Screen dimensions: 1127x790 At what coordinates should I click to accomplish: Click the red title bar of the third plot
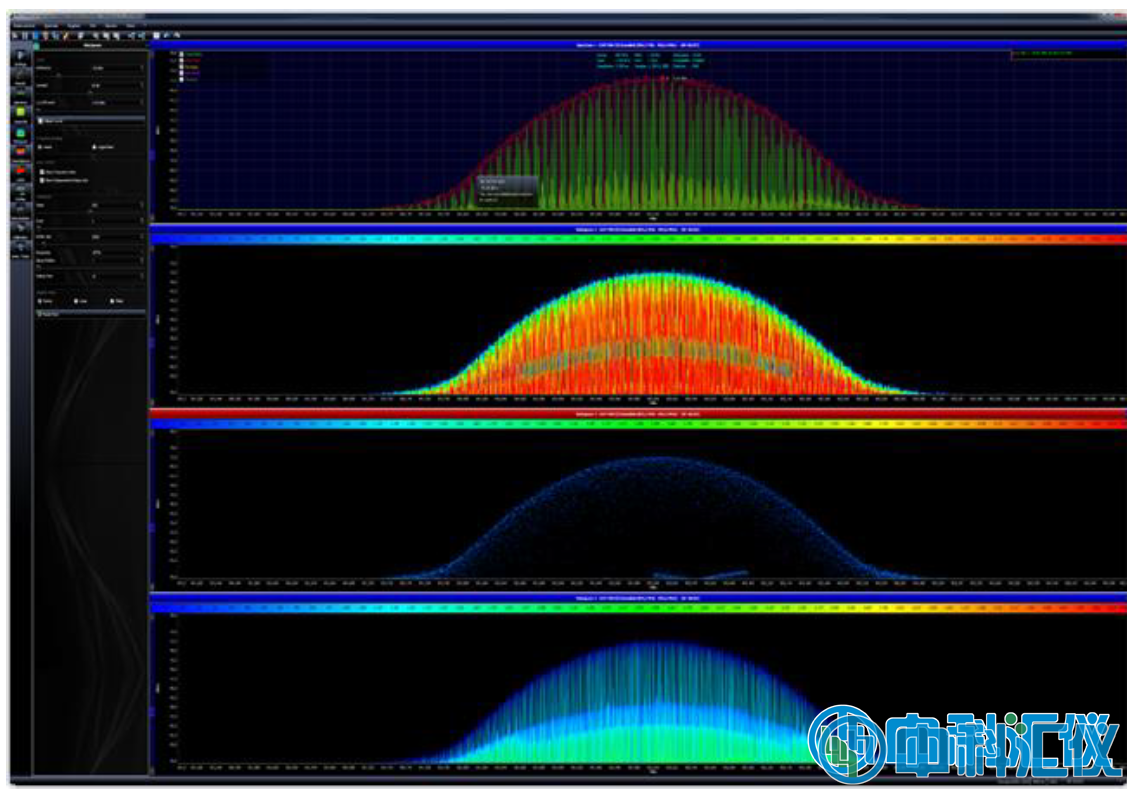(x=640, y=412)
